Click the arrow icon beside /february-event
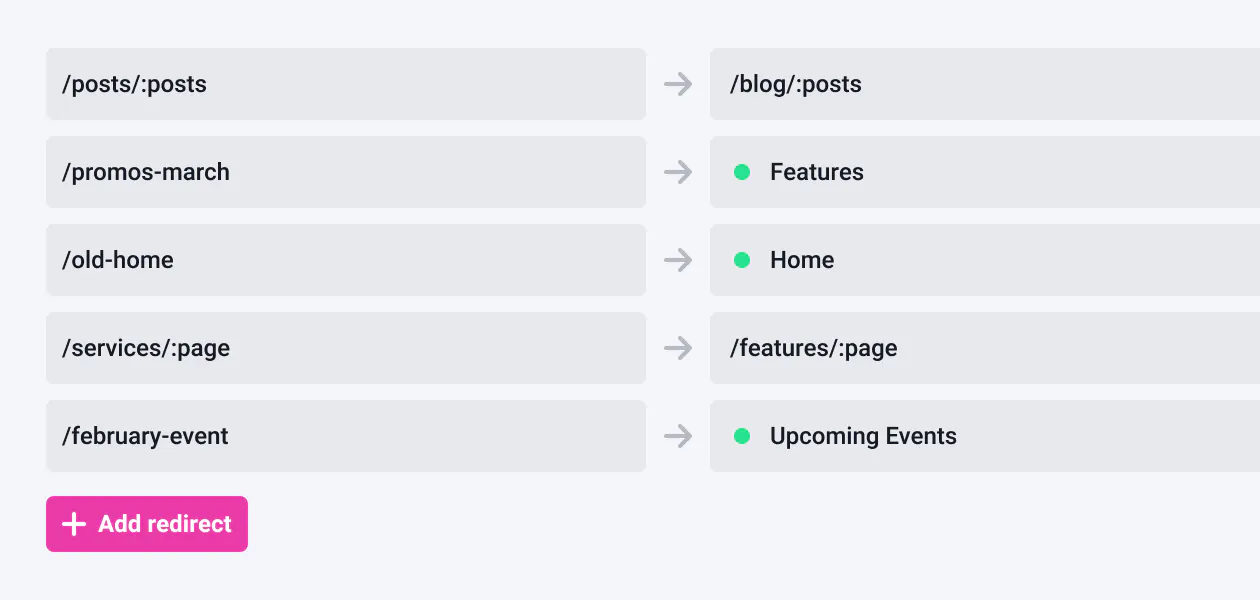The height and width of the screenshot is (600, 1260). pos(678,436)
